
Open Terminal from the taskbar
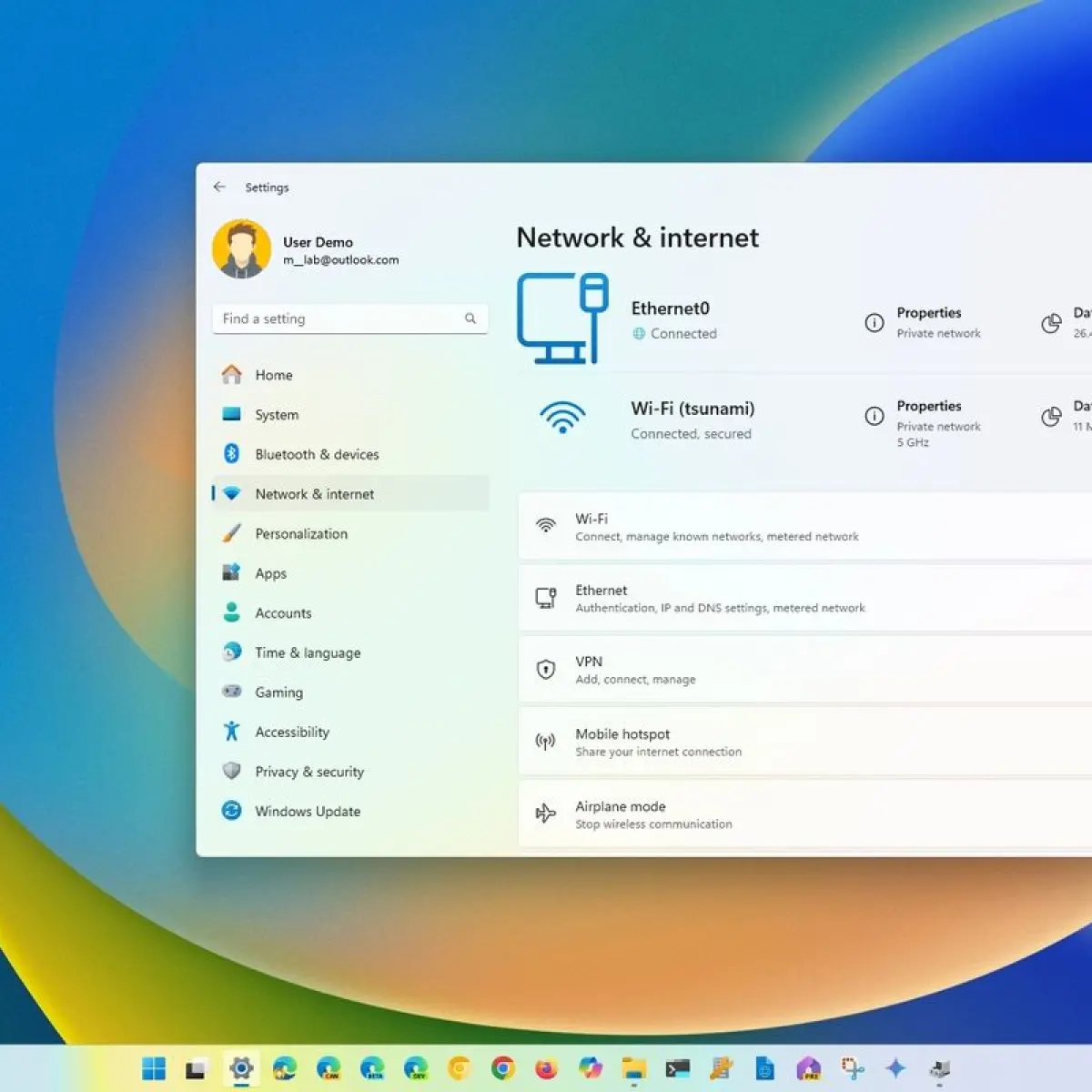(678, 1068)
